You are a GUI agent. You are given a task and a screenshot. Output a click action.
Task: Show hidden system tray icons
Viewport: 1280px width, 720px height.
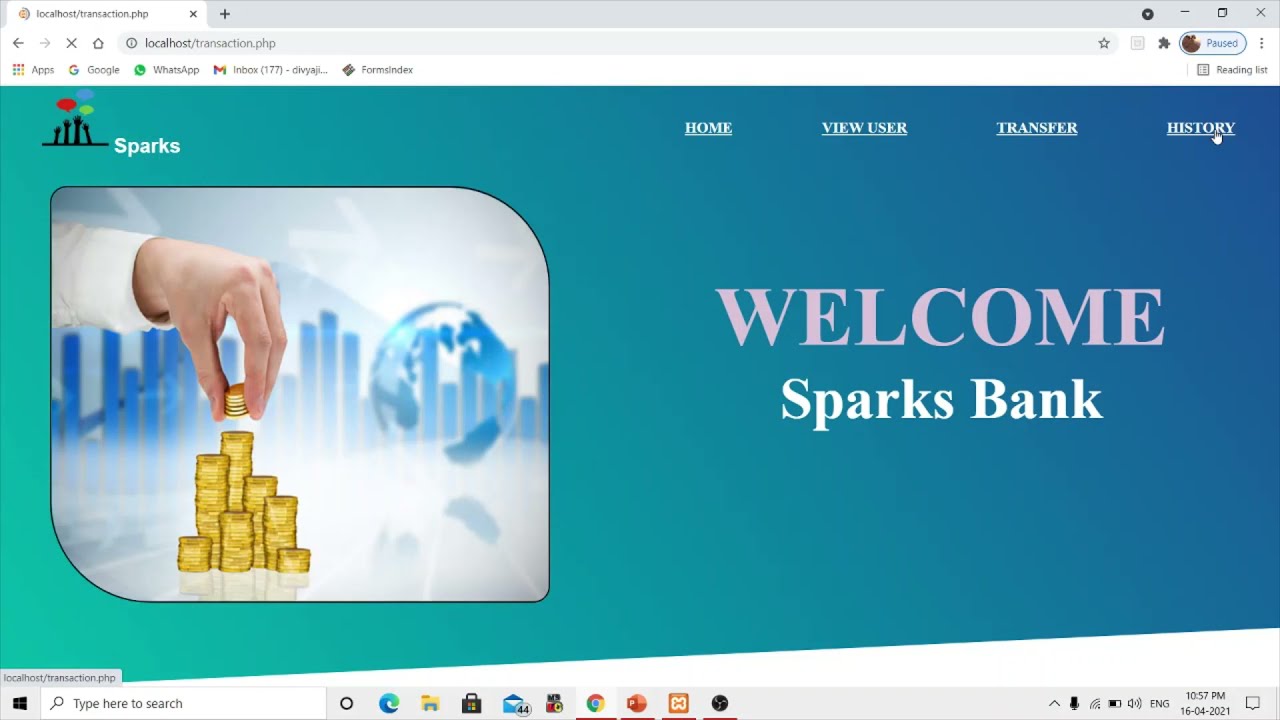tap(1054, 703)
